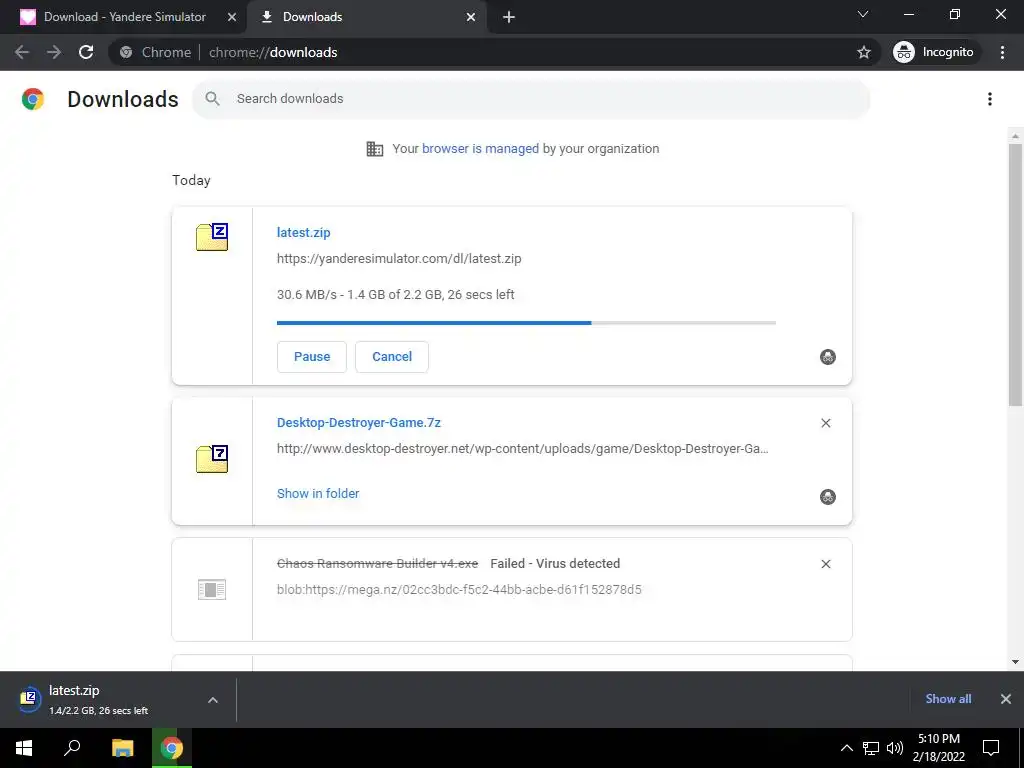This screenshot has height=768, width=1024.
Task: Click the '30.6 MB/s - 1.4 GB of 2.2 GB' status
Action: (x=396, y=295)
